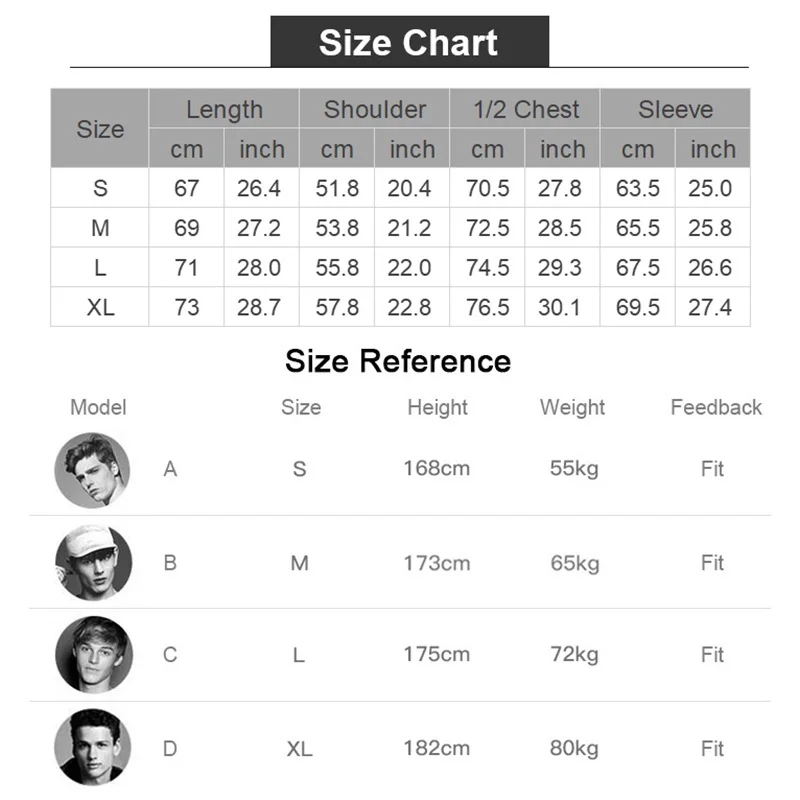This screenshot has width=800, height=800.
Task: Select the XL size row label
Action: pos(100,307)
